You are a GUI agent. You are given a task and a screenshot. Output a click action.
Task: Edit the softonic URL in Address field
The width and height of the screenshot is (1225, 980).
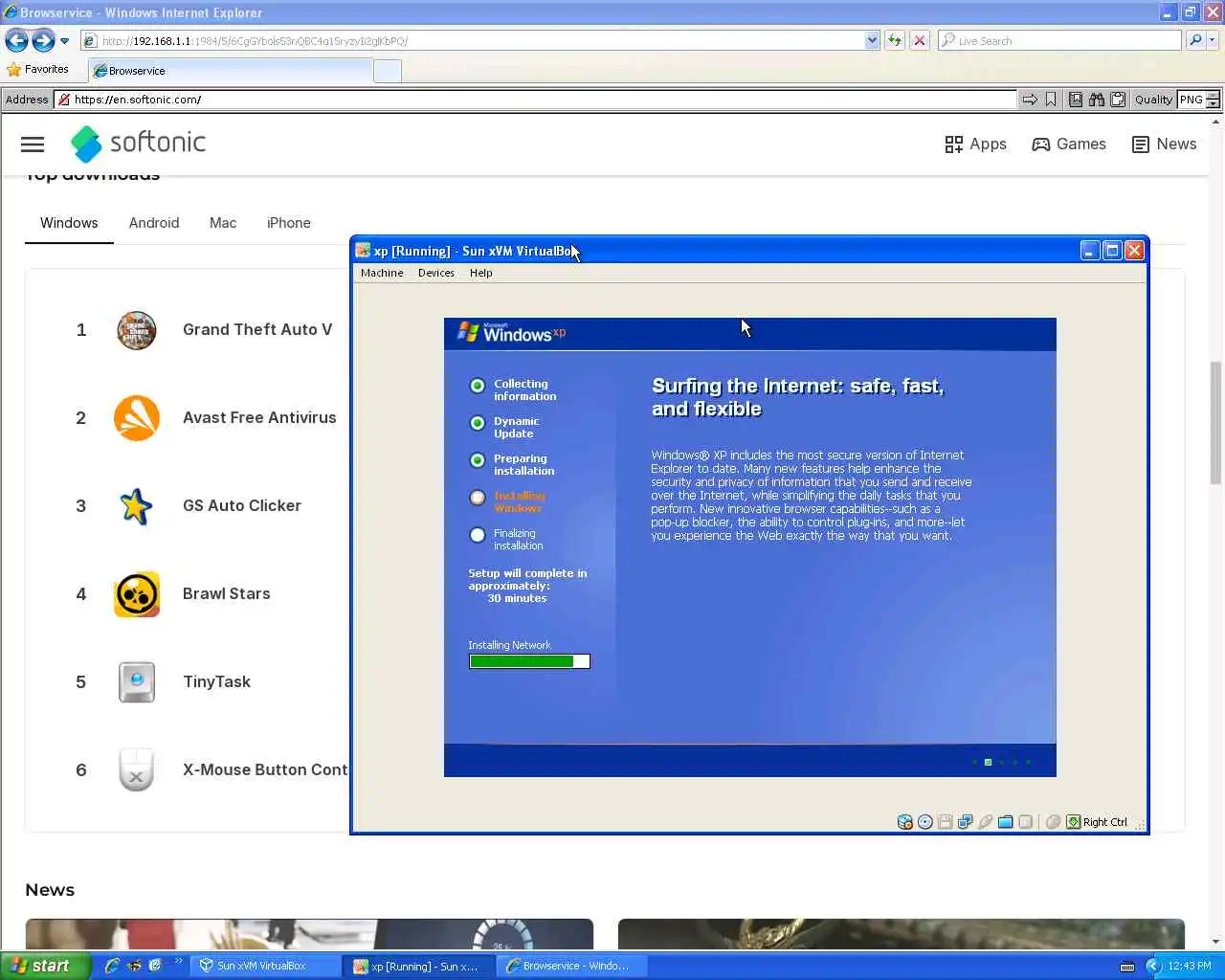pyautogui.click(x=536, y=100)
